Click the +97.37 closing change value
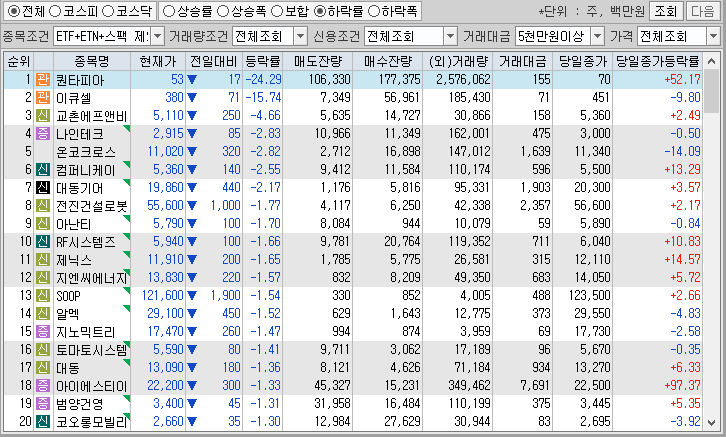Viewport: 726px width, 437px height. (682, 385)
